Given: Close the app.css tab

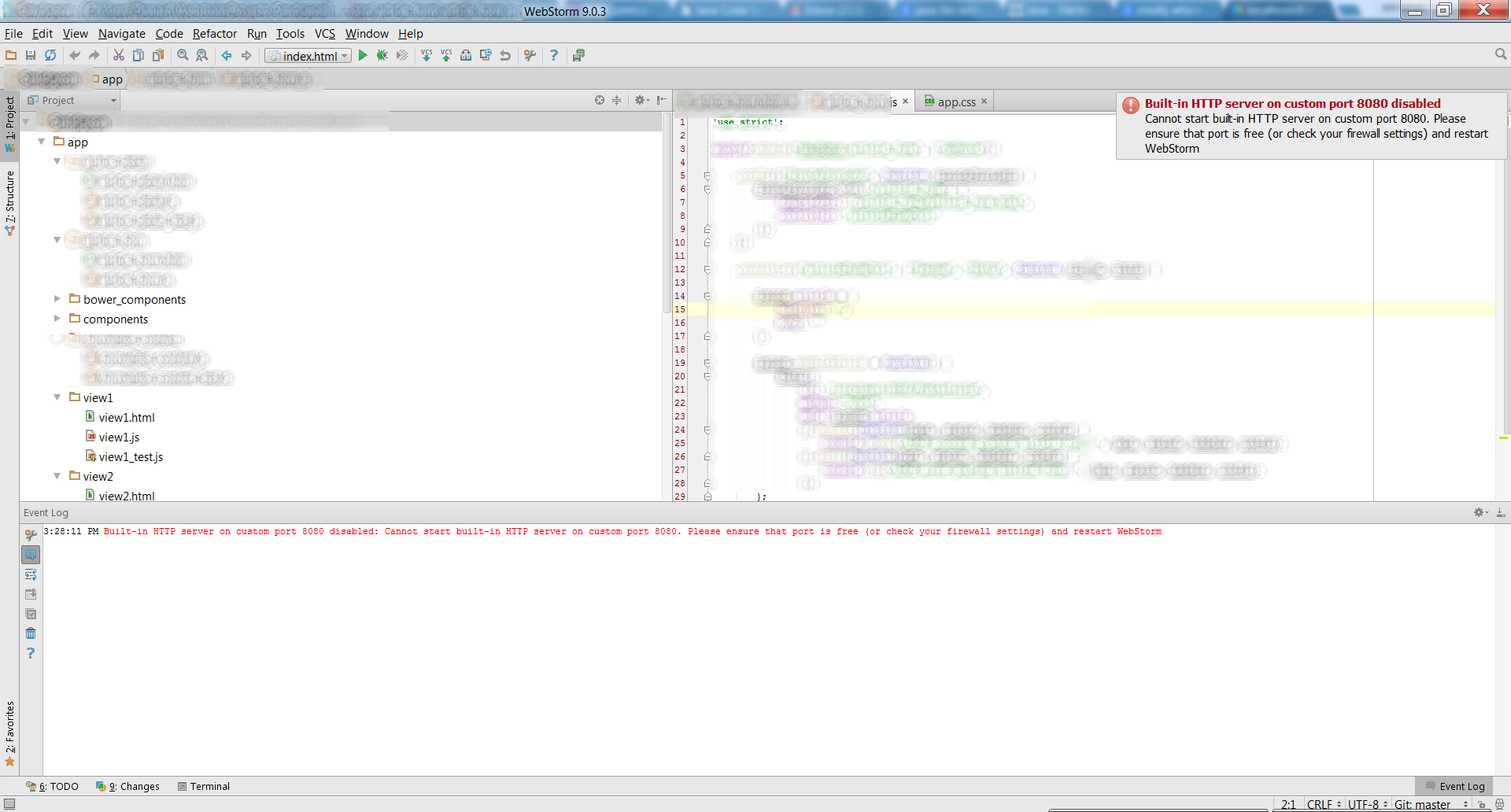Looking at the screenshot, I should click(984, 101).
